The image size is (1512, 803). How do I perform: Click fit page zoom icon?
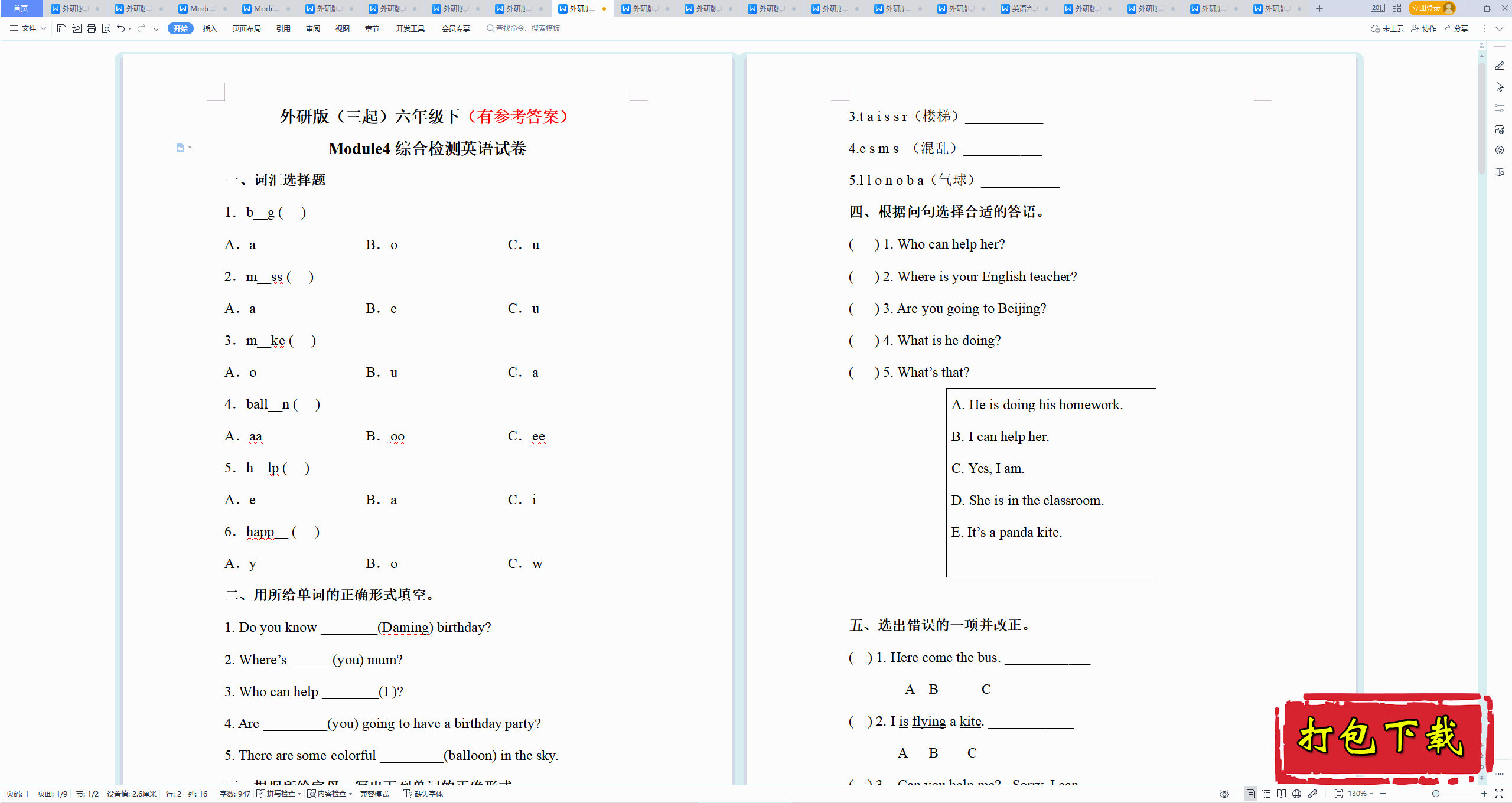(x=1338, y=794)
